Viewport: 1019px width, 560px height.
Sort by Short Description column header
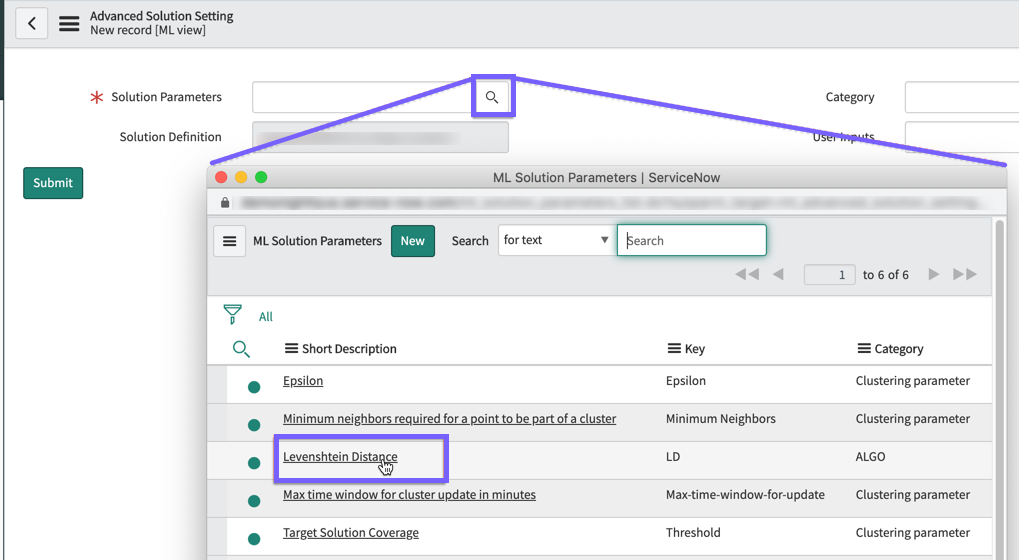[349, 349]
